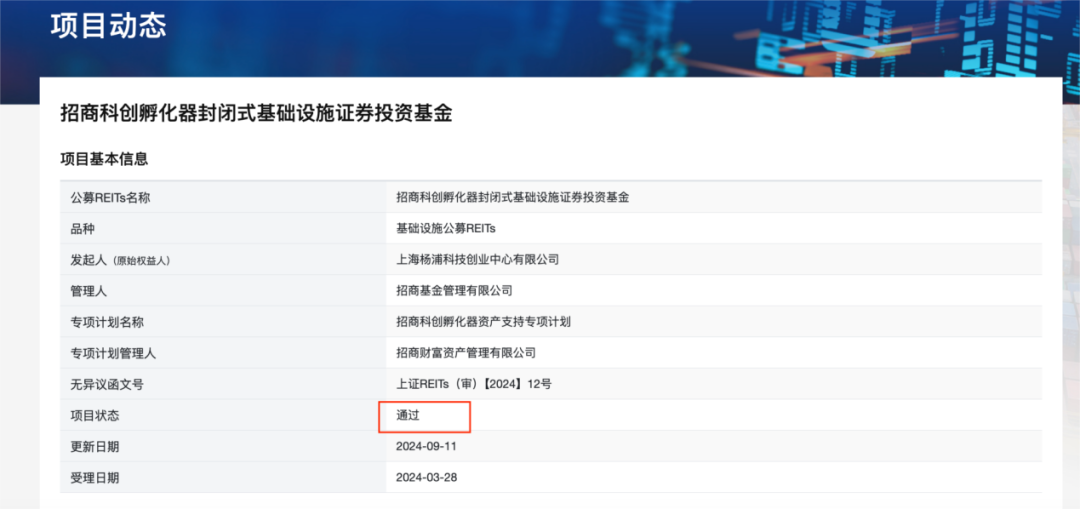Click the 管理人 row label
The image size is (1080, 509).
pyautogui.click(x=88, y=291)
